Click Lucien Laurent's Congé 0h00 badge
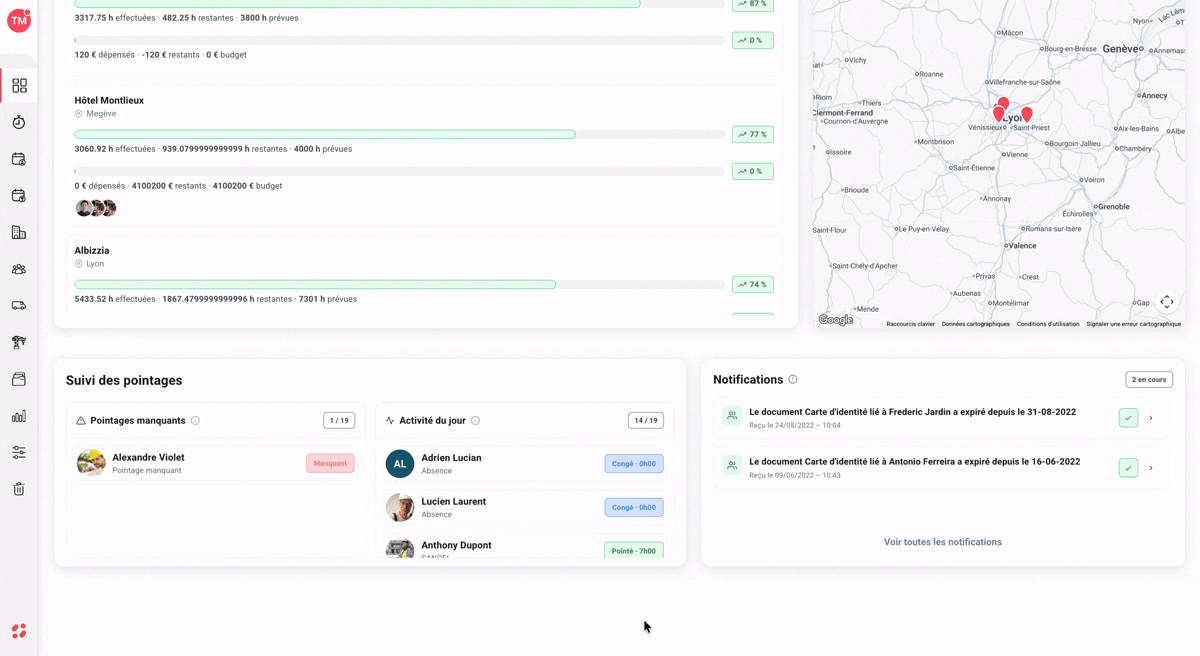The height and width of the screenshot is (656, 1200). [634, 507]
